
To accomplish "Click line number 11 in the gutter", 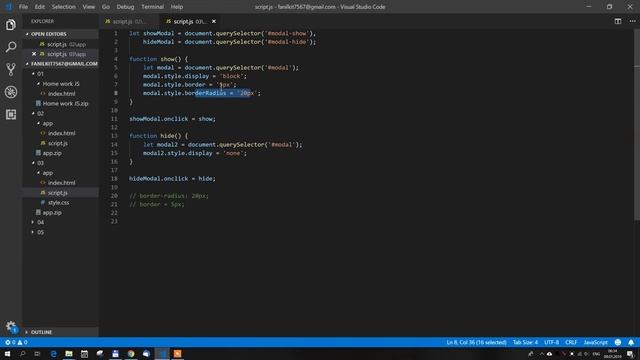I will [x=114, y=119].
